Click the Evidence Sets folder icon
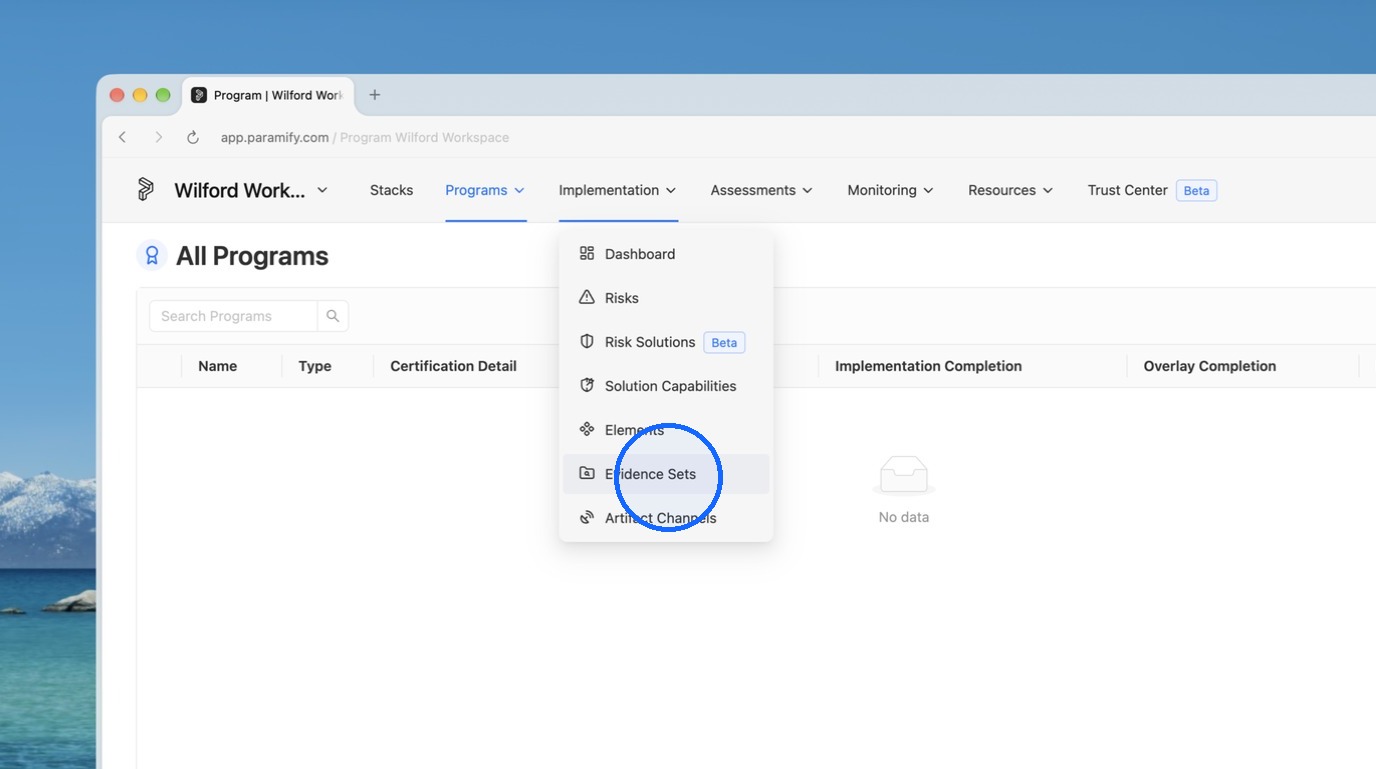 [x=587, y=474]
